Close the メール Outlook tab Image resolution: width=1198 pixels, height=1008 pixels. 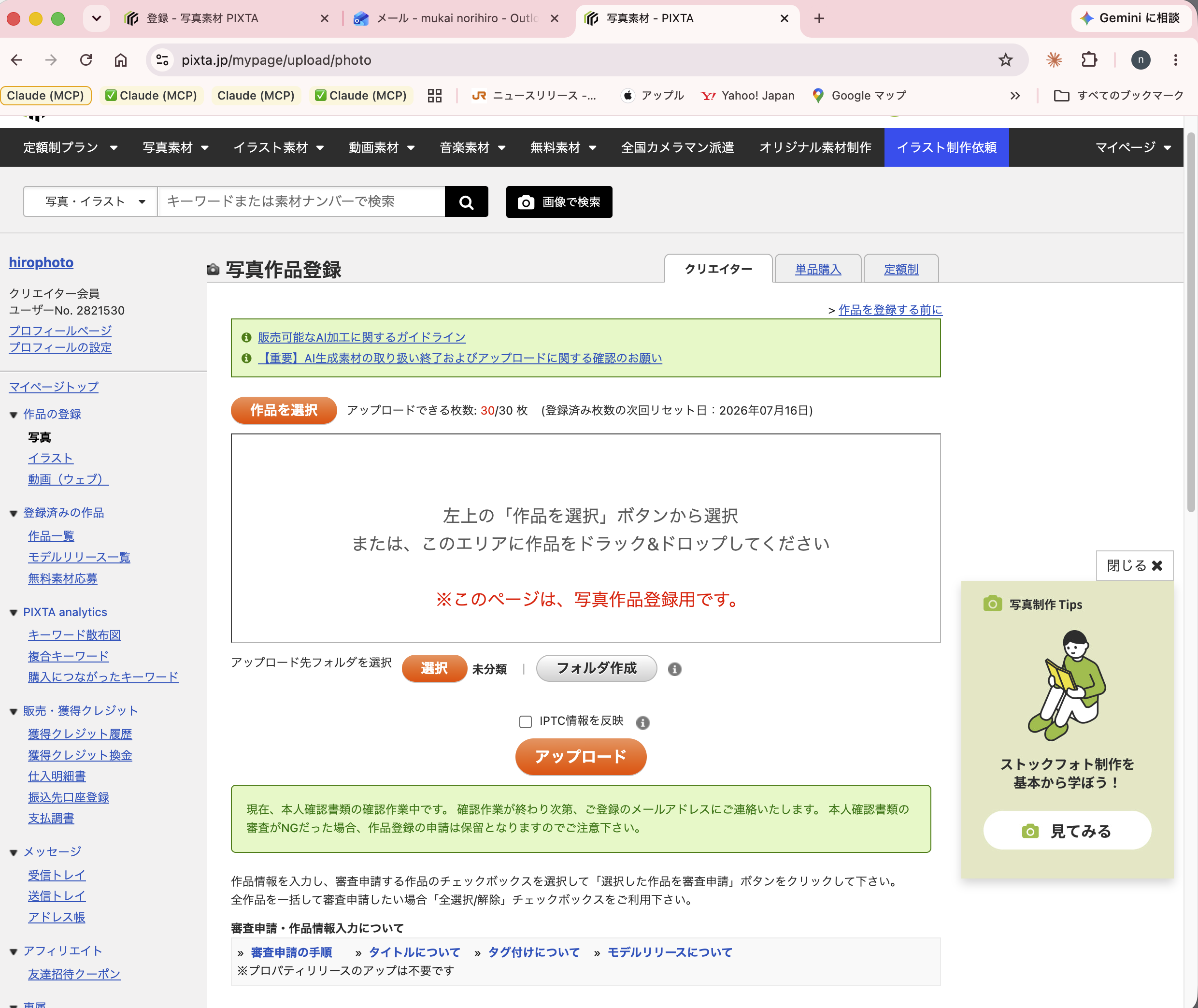(x=554, y=18)
